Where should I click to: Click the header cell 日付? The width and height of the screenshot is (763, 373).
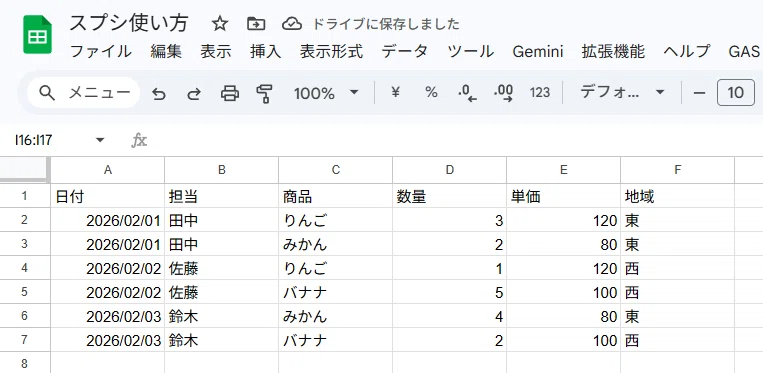[108, 196]
